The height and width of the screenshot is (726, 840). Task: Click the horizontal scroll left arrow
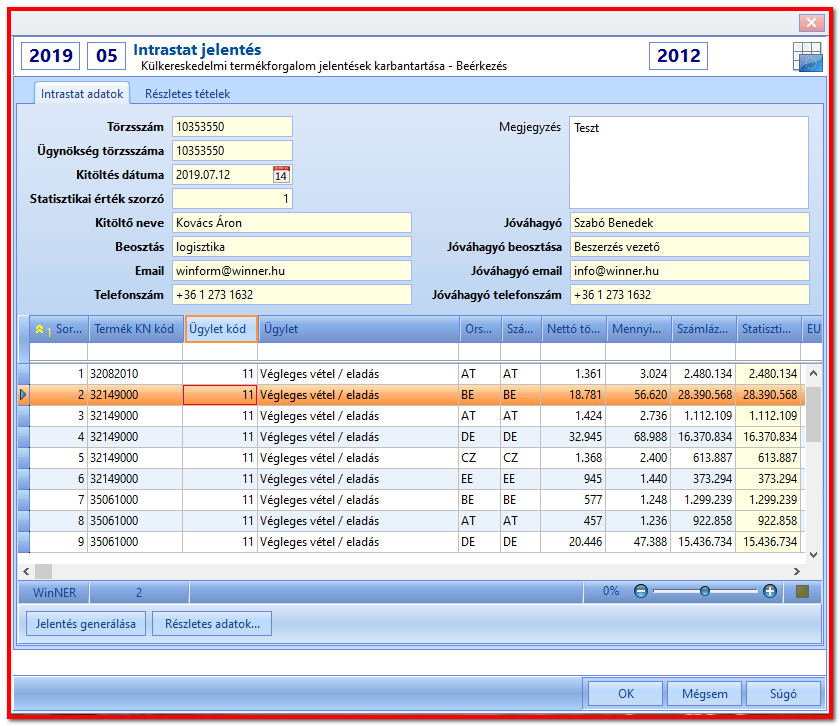click(26, 571)
